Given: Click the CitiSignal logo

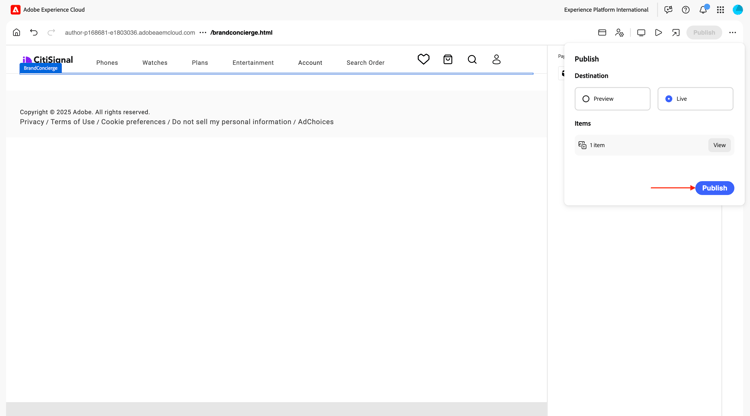Looking at the screenshot, I should (x=47, y=59).
